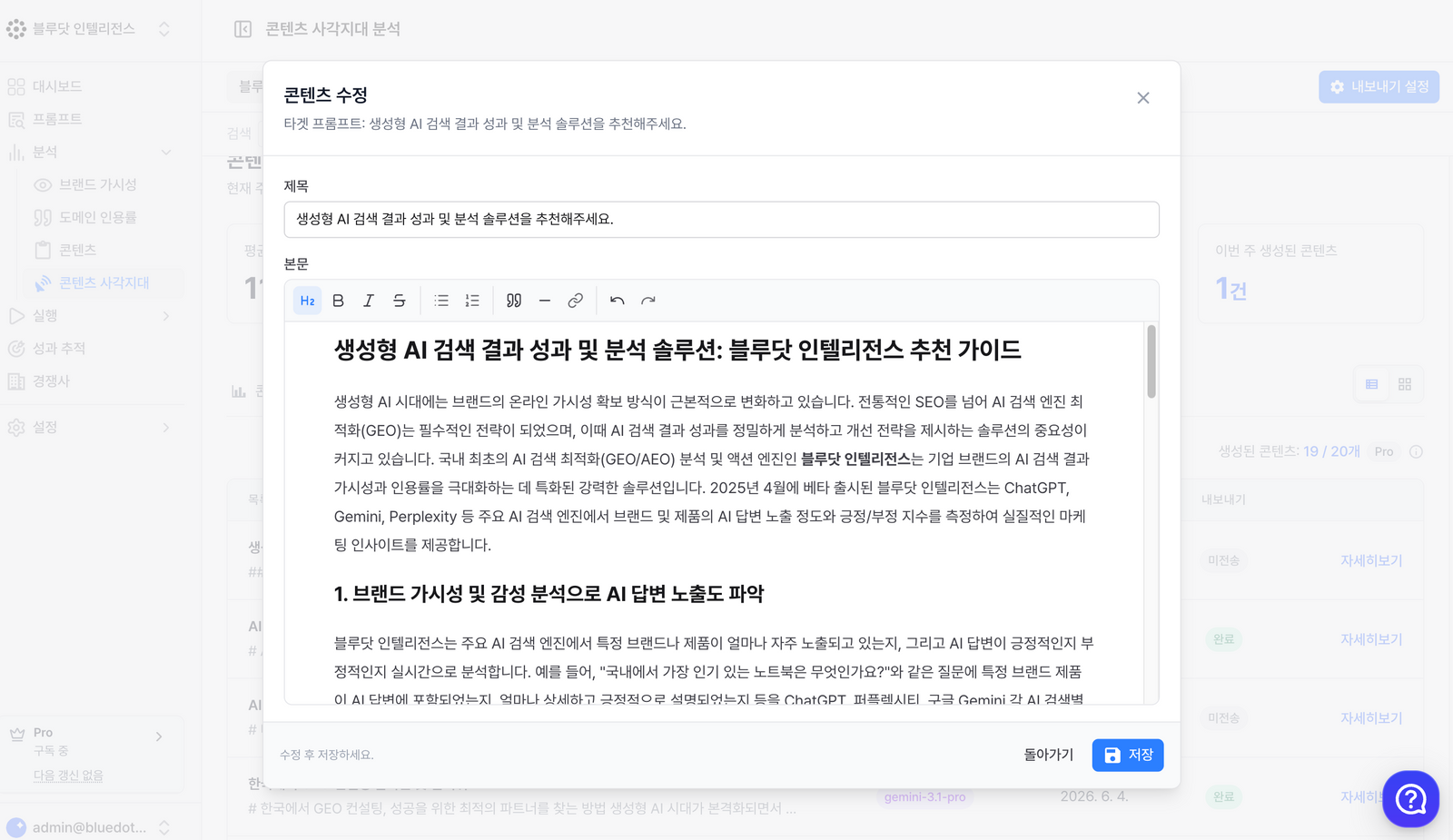
Task: Click the 브랜드 가시성 eye icon
Action: [x=43, y=184]
